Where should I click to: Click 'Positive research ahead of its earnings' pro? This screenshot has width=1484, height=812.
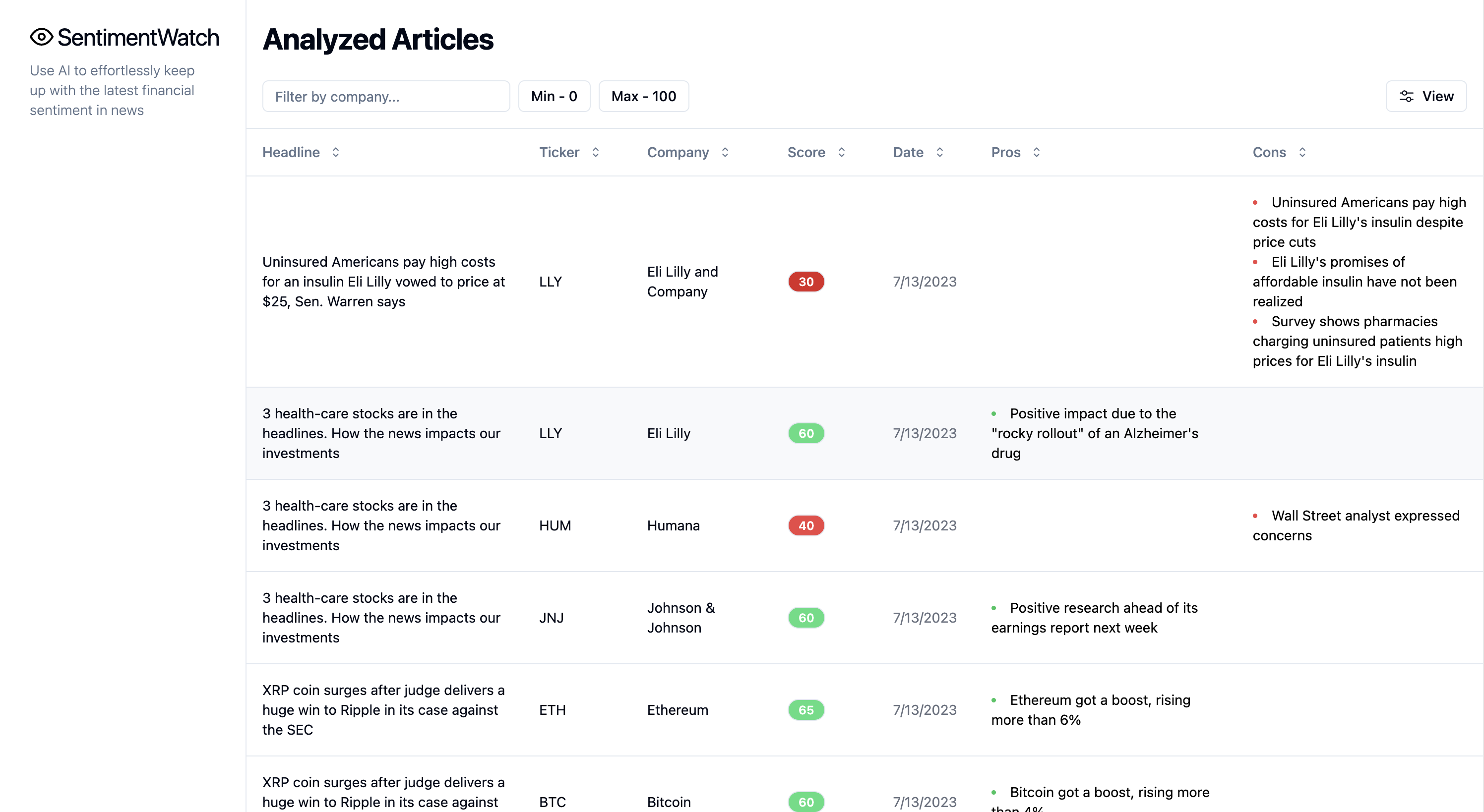(x=1094, y=617)
